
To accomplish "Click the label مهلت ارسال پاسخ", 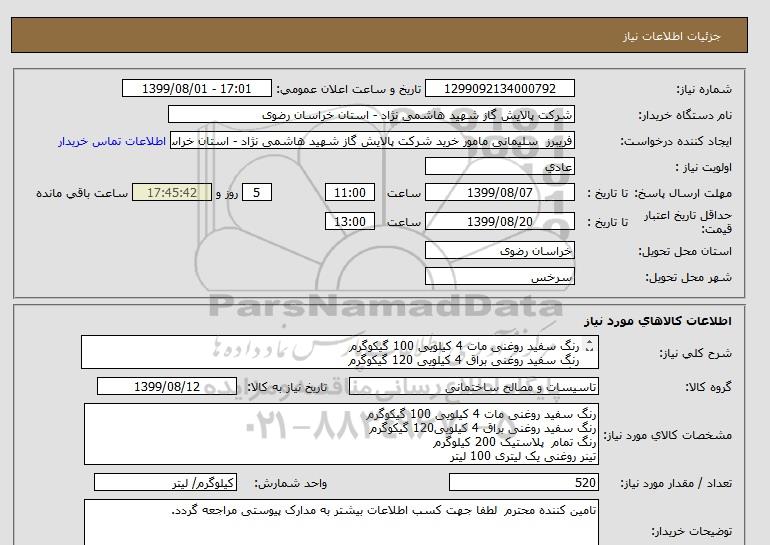I will tap(684, 193).
